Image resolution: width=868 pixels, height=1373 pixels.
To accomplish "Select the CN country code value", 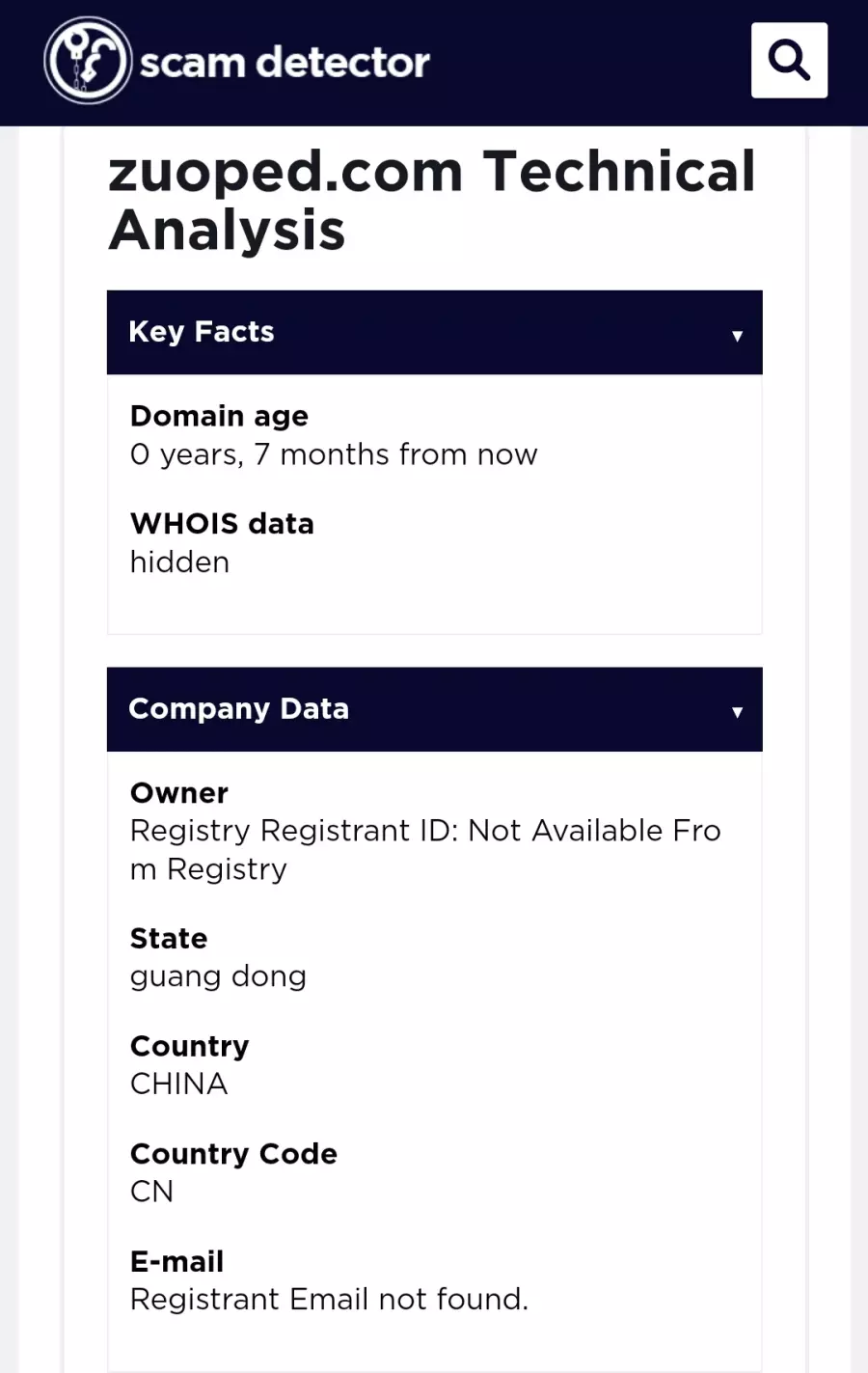I will (x=151, y=1192).
